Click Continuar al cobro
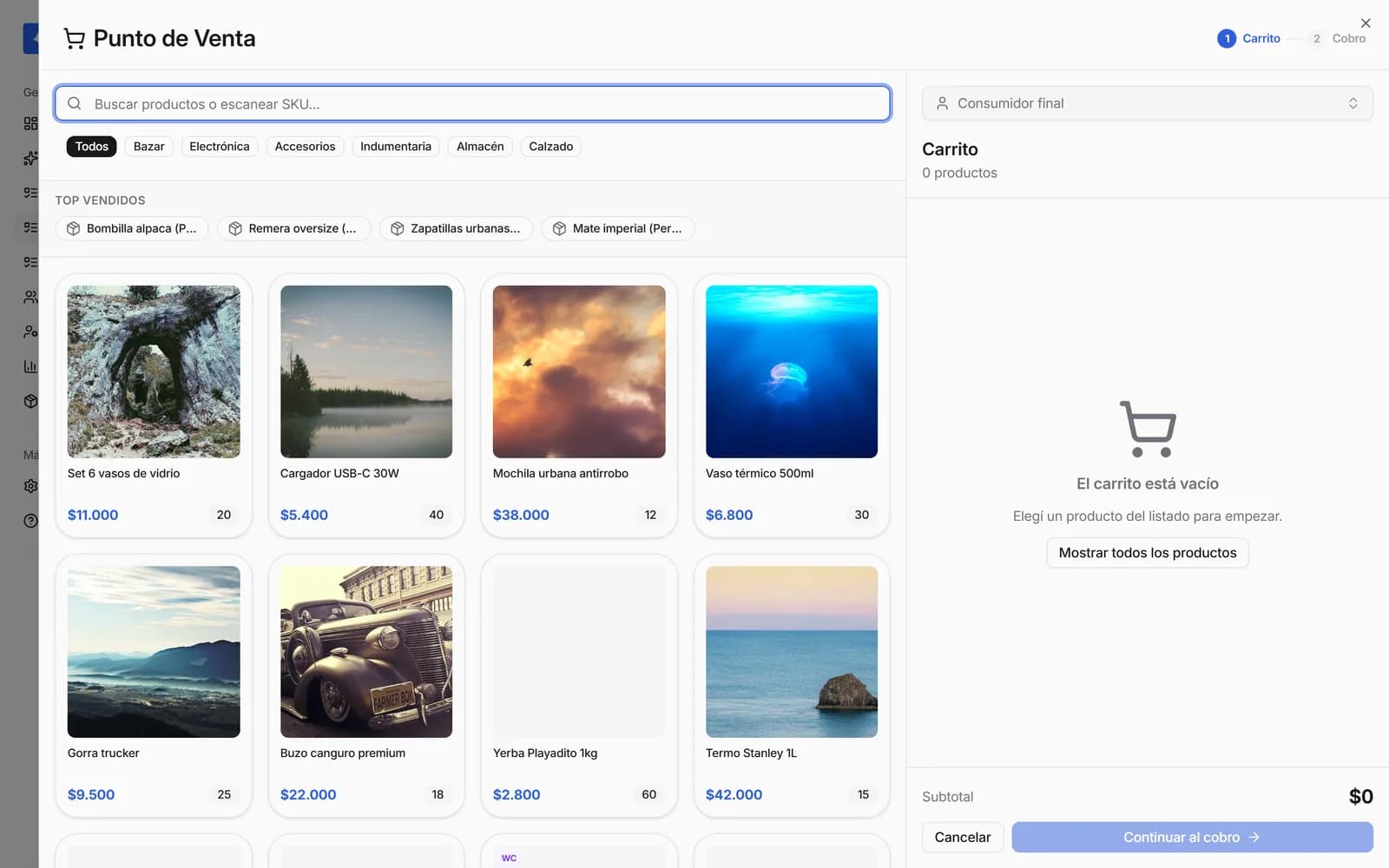 [1192, 838]
